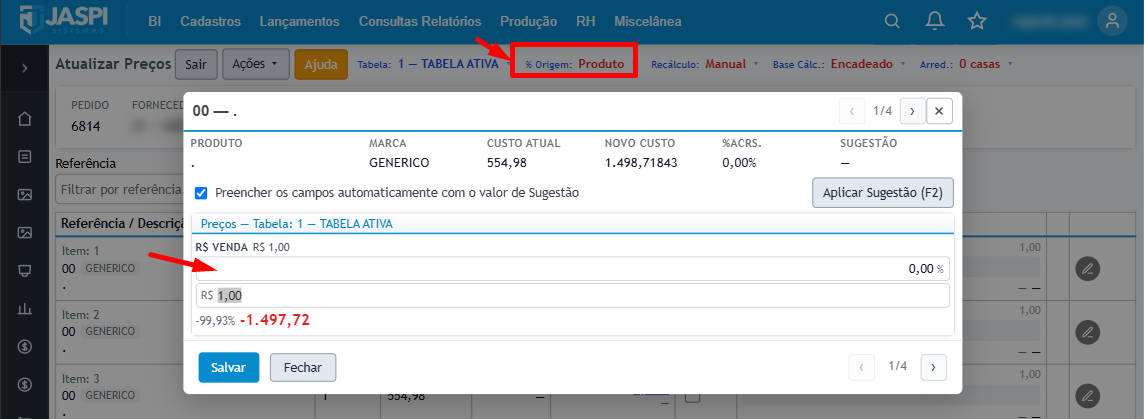Click the home icon in sidebar

coord(25,118)
